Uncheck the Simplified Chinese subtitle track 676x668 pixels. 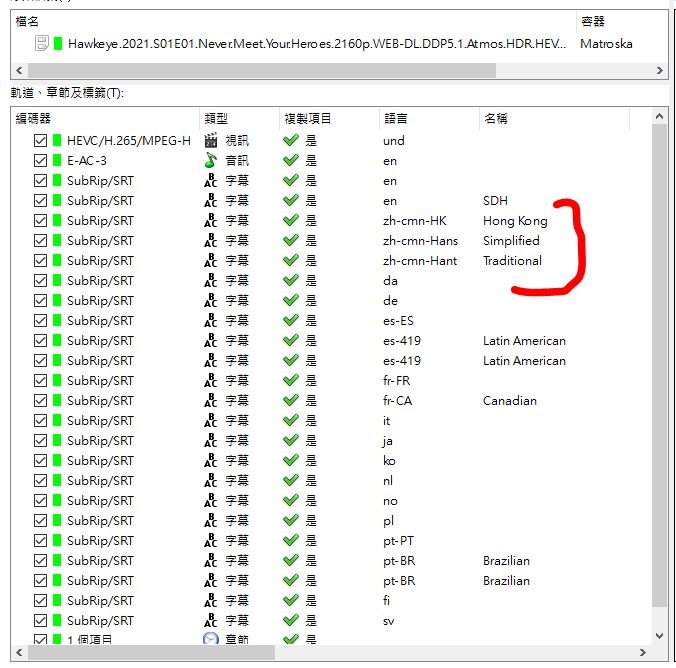(41, 241)
